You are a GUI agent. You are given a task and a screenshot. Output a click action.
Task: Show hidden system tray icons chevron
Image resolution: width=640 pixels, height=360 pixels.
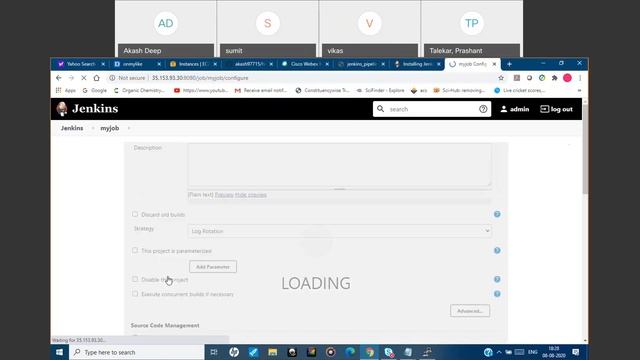coord(499,352)
